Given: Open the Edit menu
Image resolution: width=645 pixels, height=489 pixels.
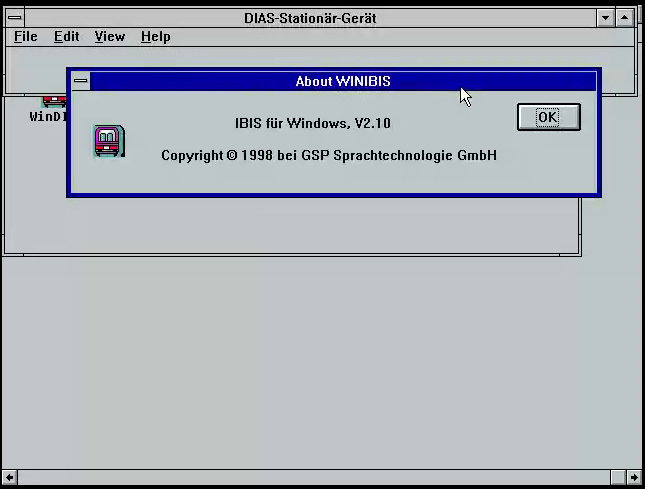Looking at the screenshot, I should tap(66, 37).
